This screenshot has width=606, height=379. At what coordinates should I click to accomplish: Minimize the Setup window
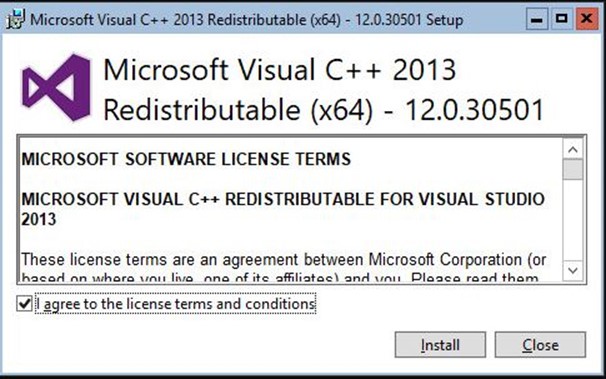click(537, 19)
